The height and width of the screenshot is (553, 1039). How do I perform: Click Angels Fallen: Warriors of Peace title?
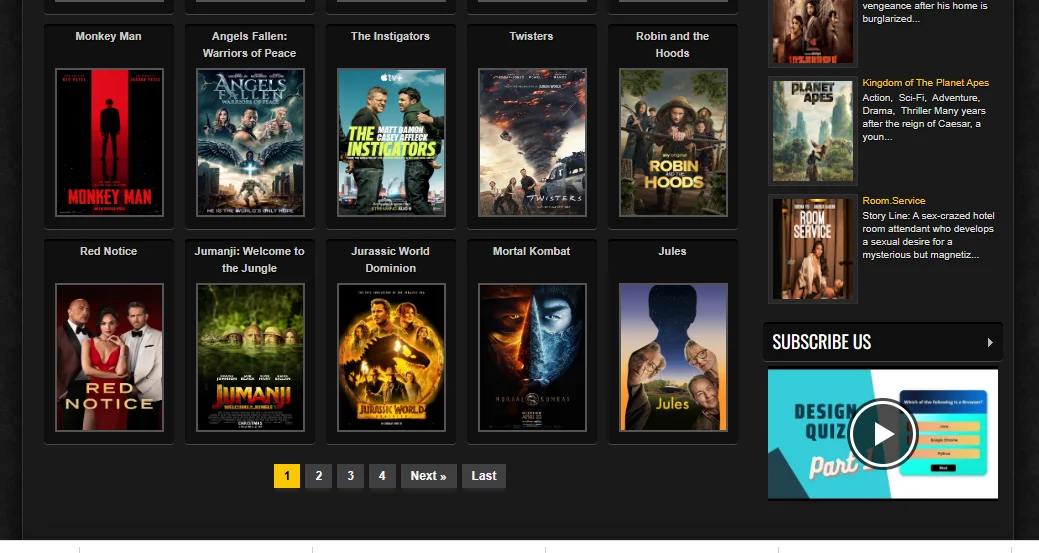pyautogui.click(x=249, y=44)
